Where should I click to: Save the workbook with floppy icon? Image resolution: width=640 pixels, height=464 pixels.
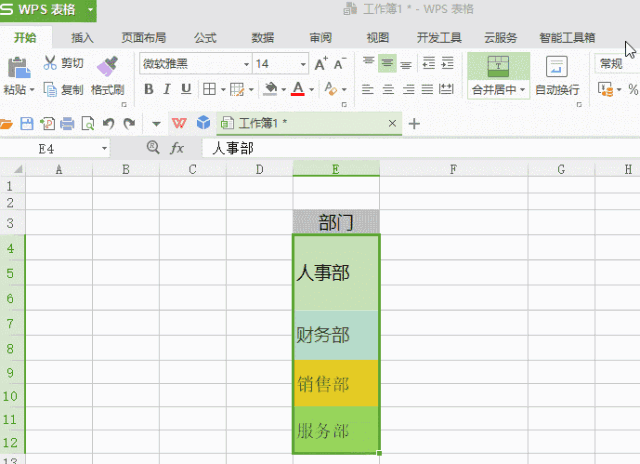point(27,123)
